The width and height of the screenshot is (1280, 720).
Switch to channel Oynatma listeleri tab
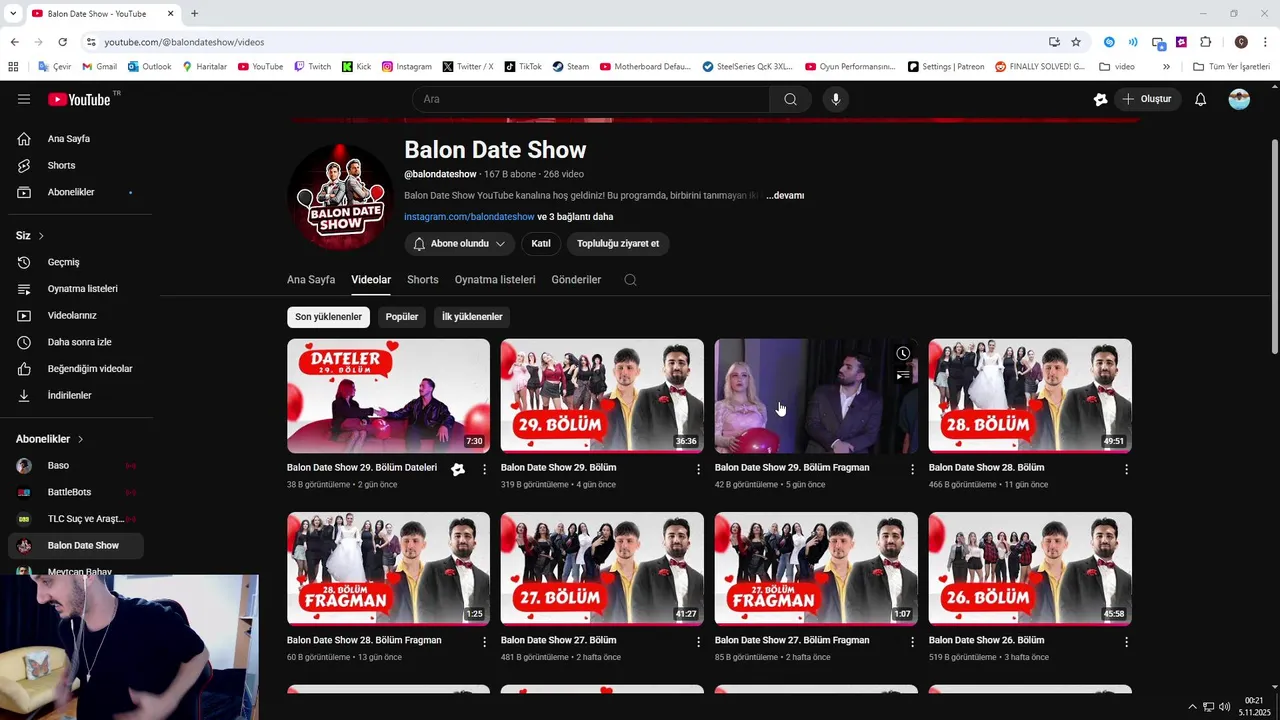pos(495,280)
